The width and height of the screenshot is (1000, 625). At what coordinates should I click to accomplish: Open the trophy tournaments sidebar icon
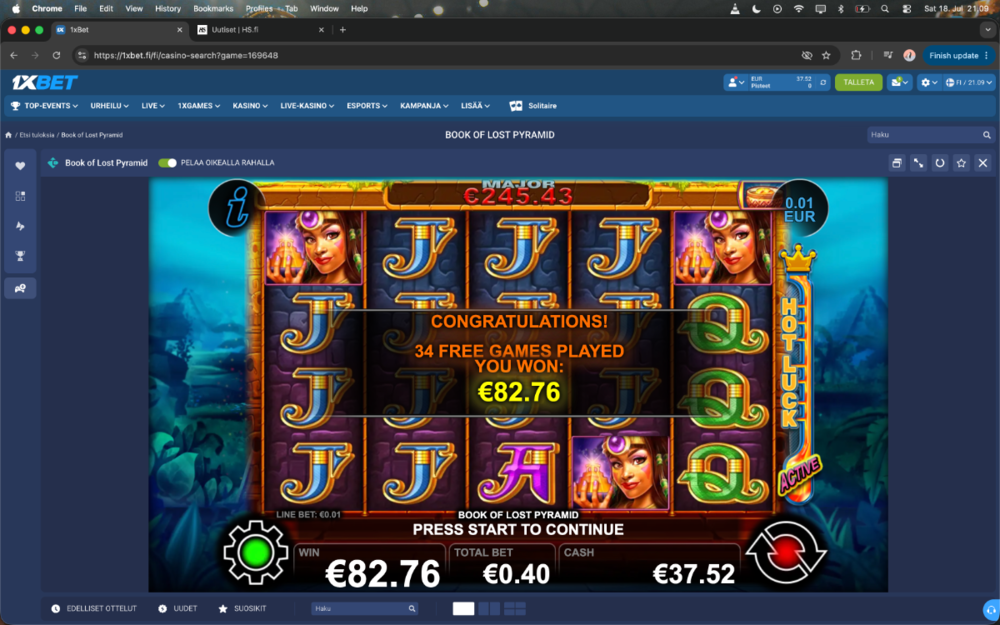pyautogui.click(x=20, y=256)
